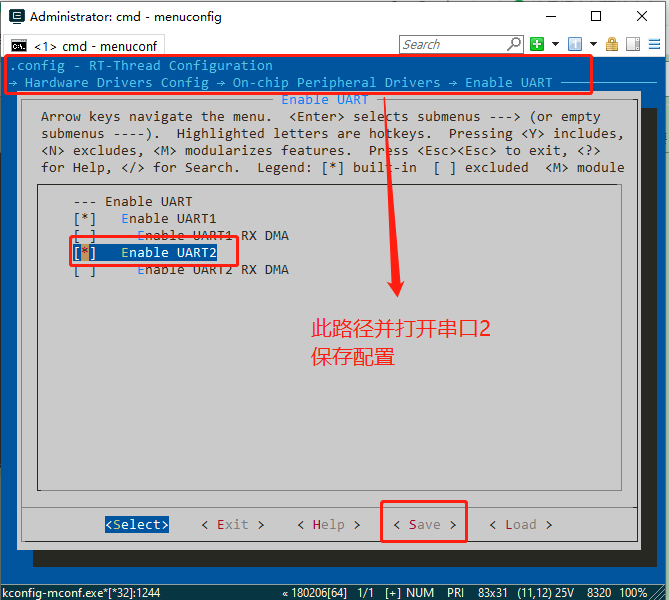Click the '[+]' indicator in status bar
669x600 pixels.
click(x=393, y=593)
